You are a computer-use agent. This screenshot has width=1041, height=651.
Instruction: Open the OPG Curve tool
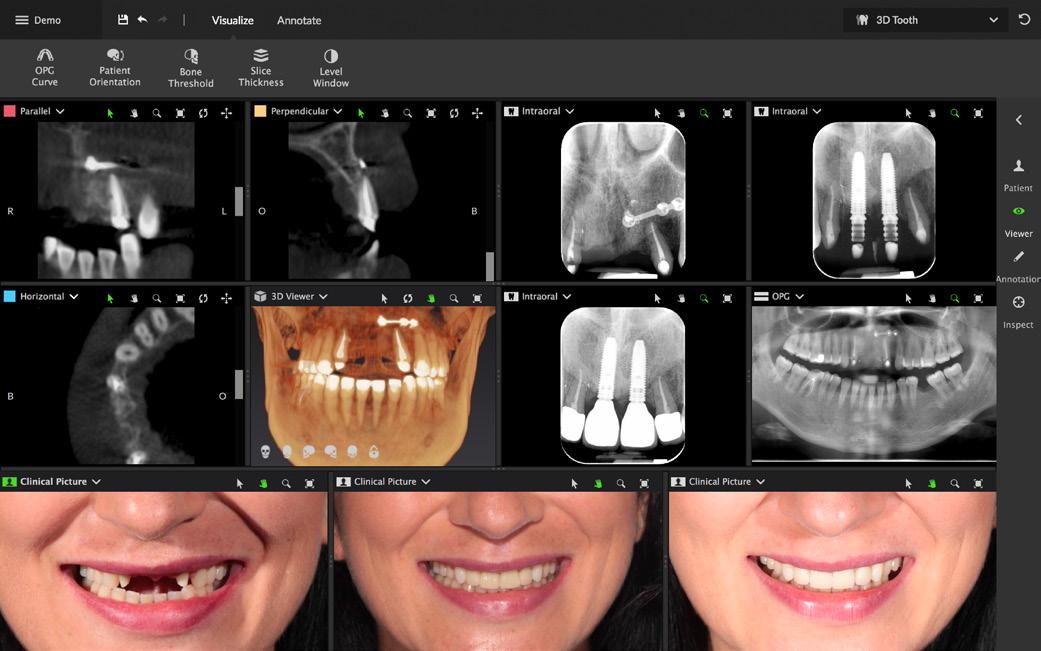[44, 68]
